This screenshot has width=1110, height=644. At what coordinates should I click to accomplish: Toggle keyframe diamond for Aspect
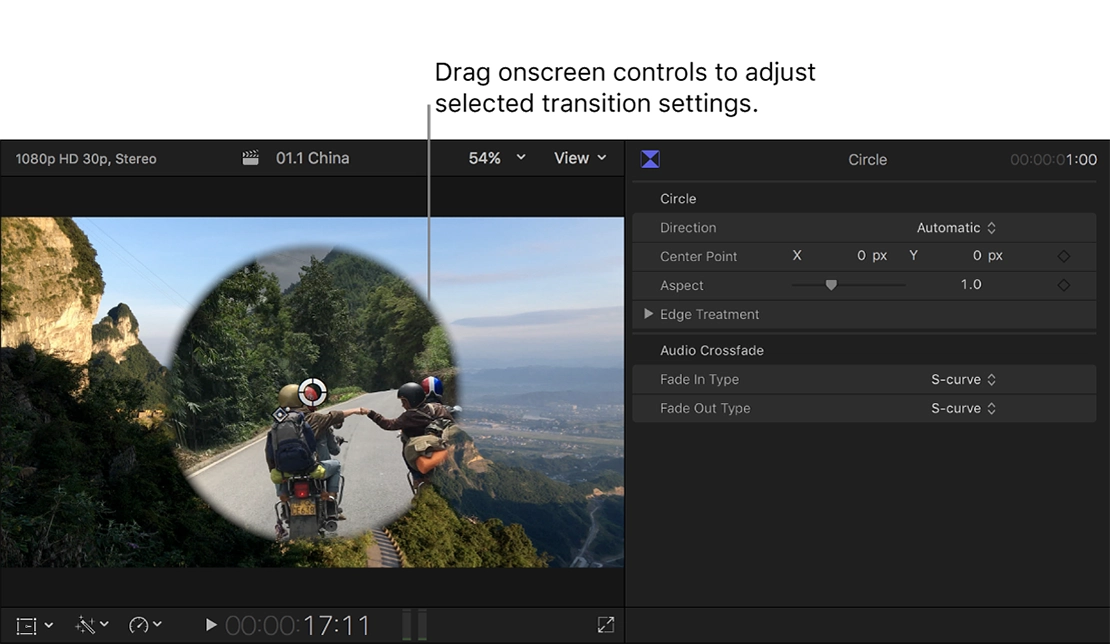tap(1064, 285)
